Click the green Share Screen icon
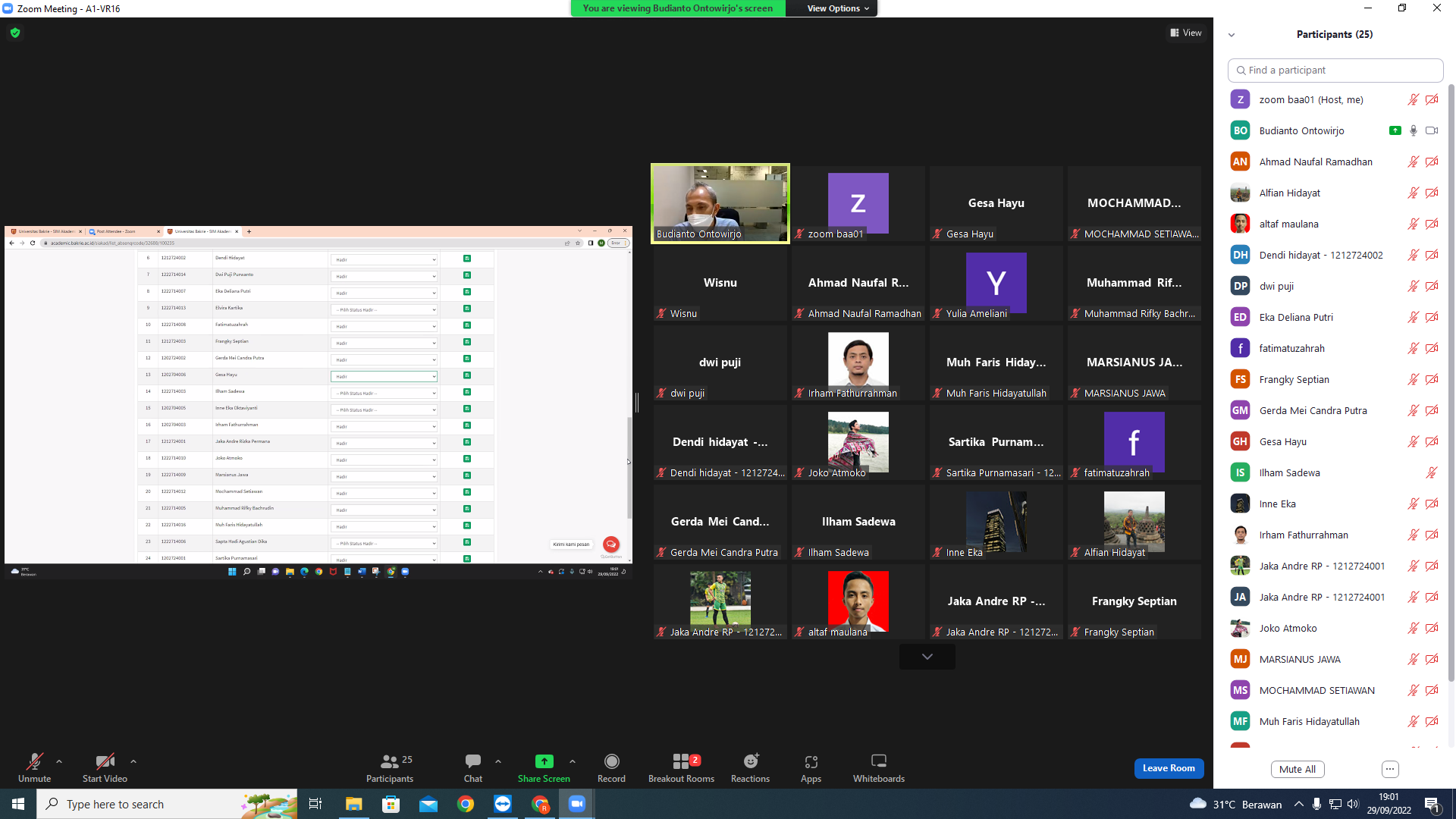 point(544,761)
